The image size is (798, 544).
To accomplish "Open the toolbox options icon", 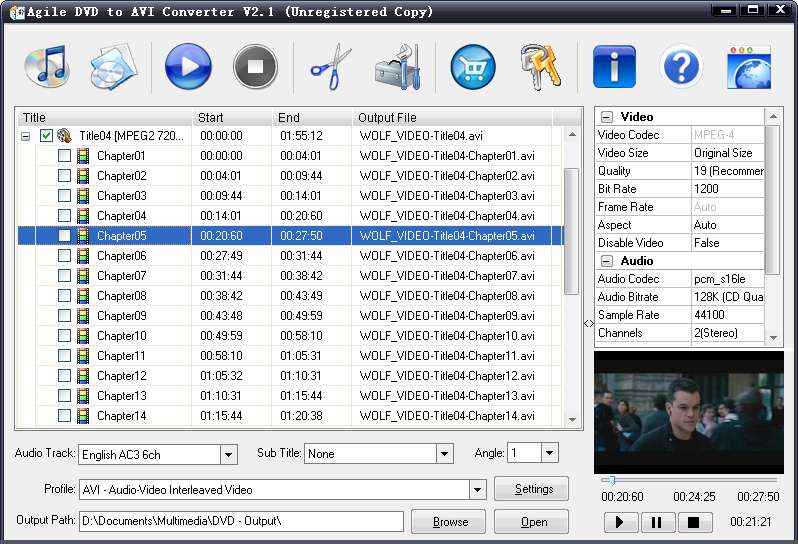I will (398, 67).
